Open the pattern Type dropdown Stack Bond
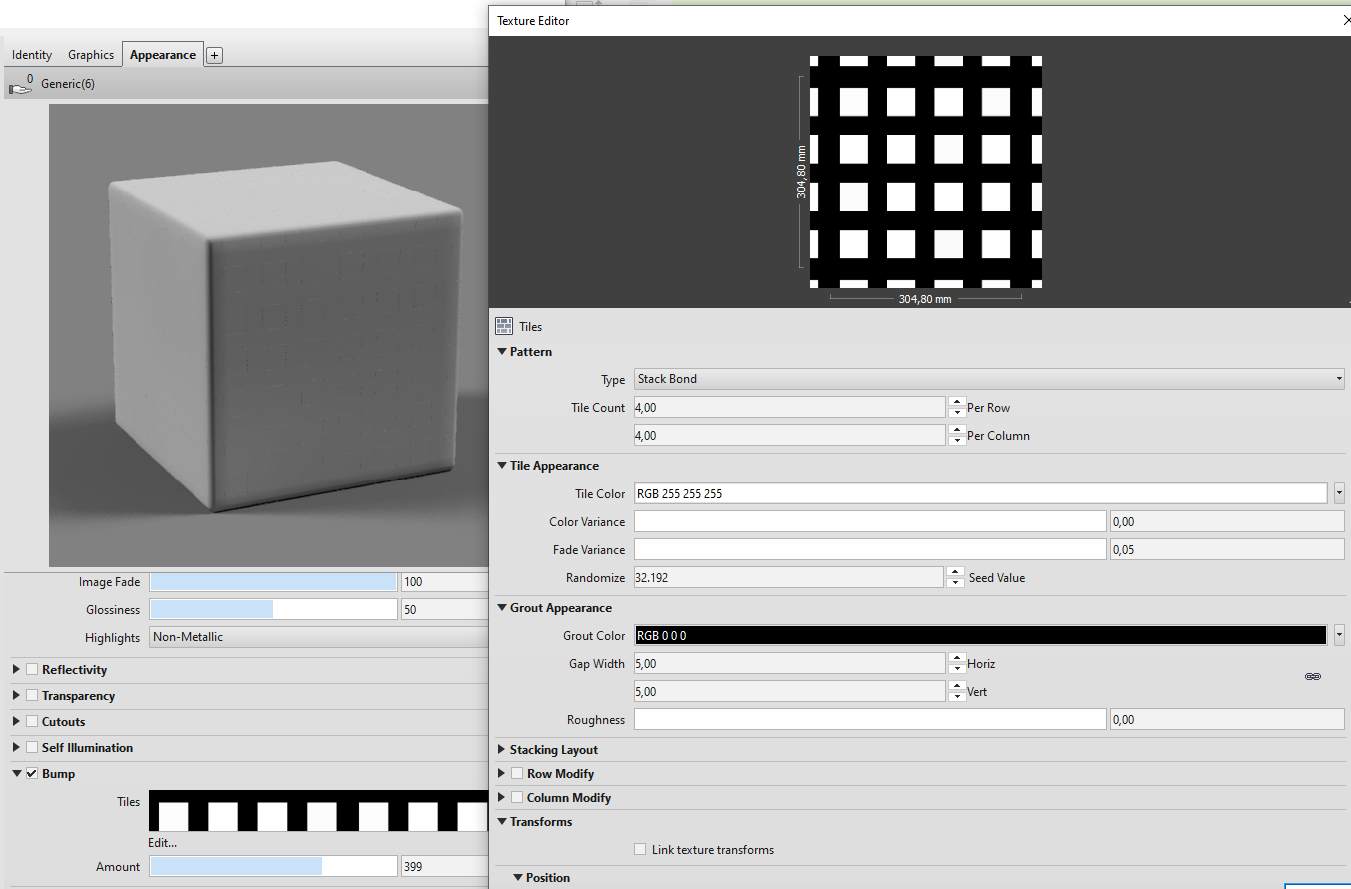 pos(989,379)
